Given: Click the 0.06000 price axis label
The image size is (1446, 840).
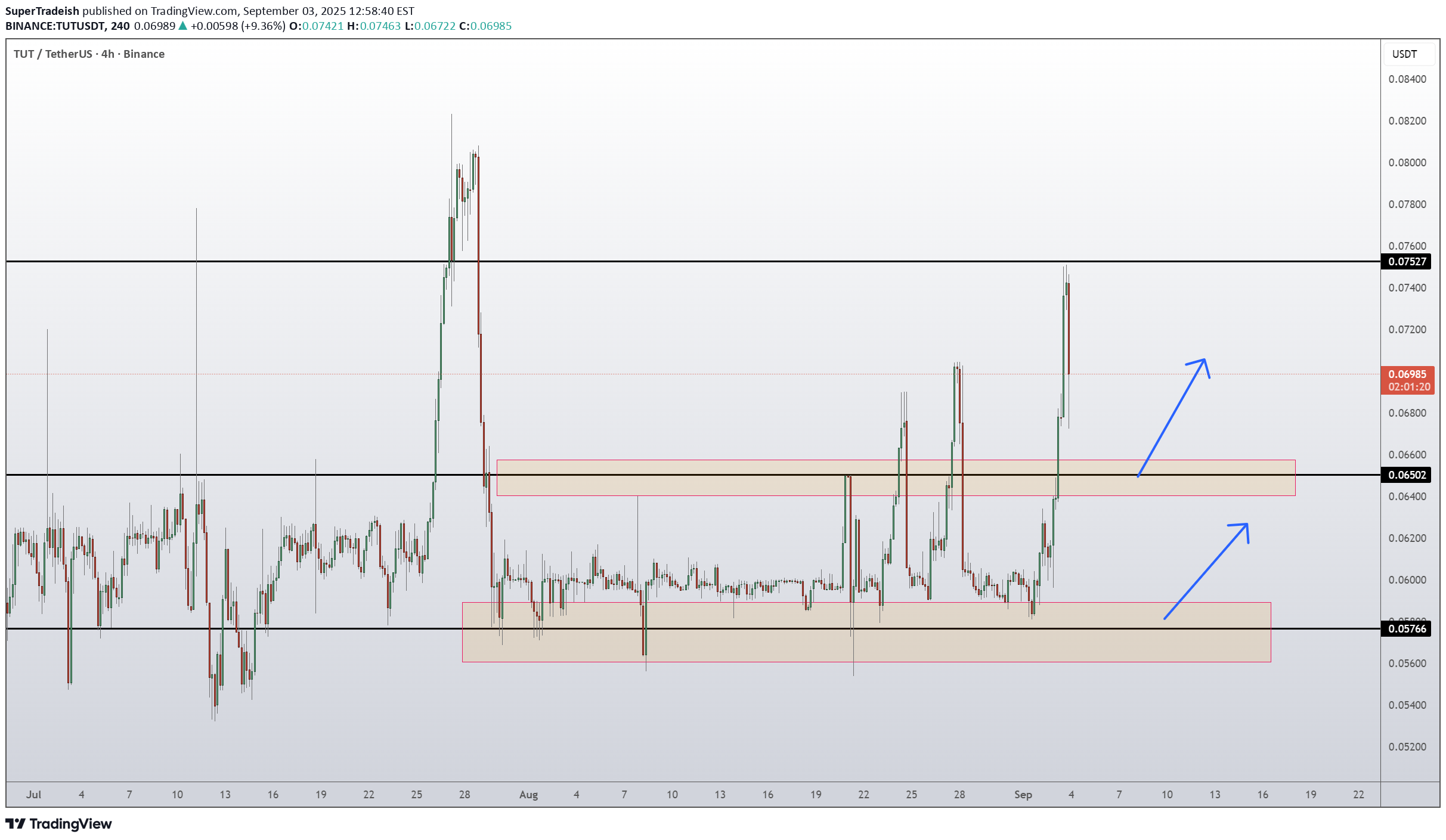Looking at the screenshot, I should 1407,579.
